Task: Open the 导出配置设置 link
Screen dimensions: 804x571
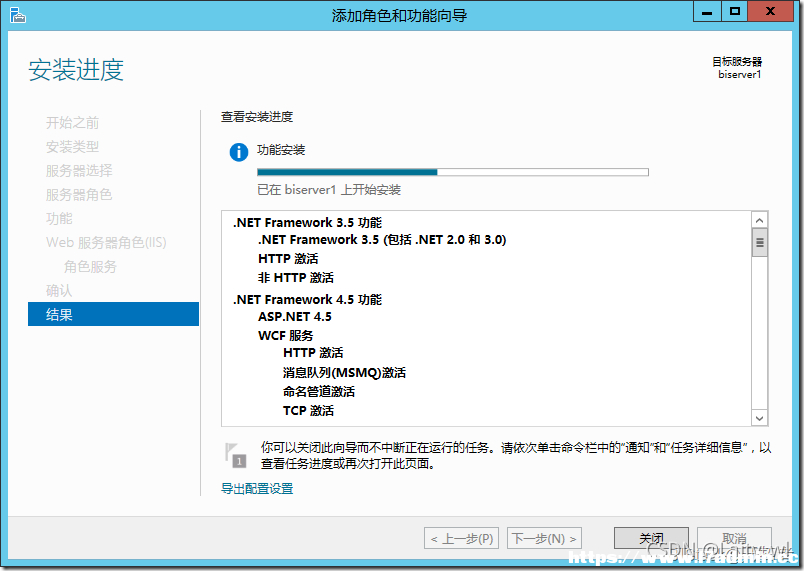Action: (x=257, y=488)
